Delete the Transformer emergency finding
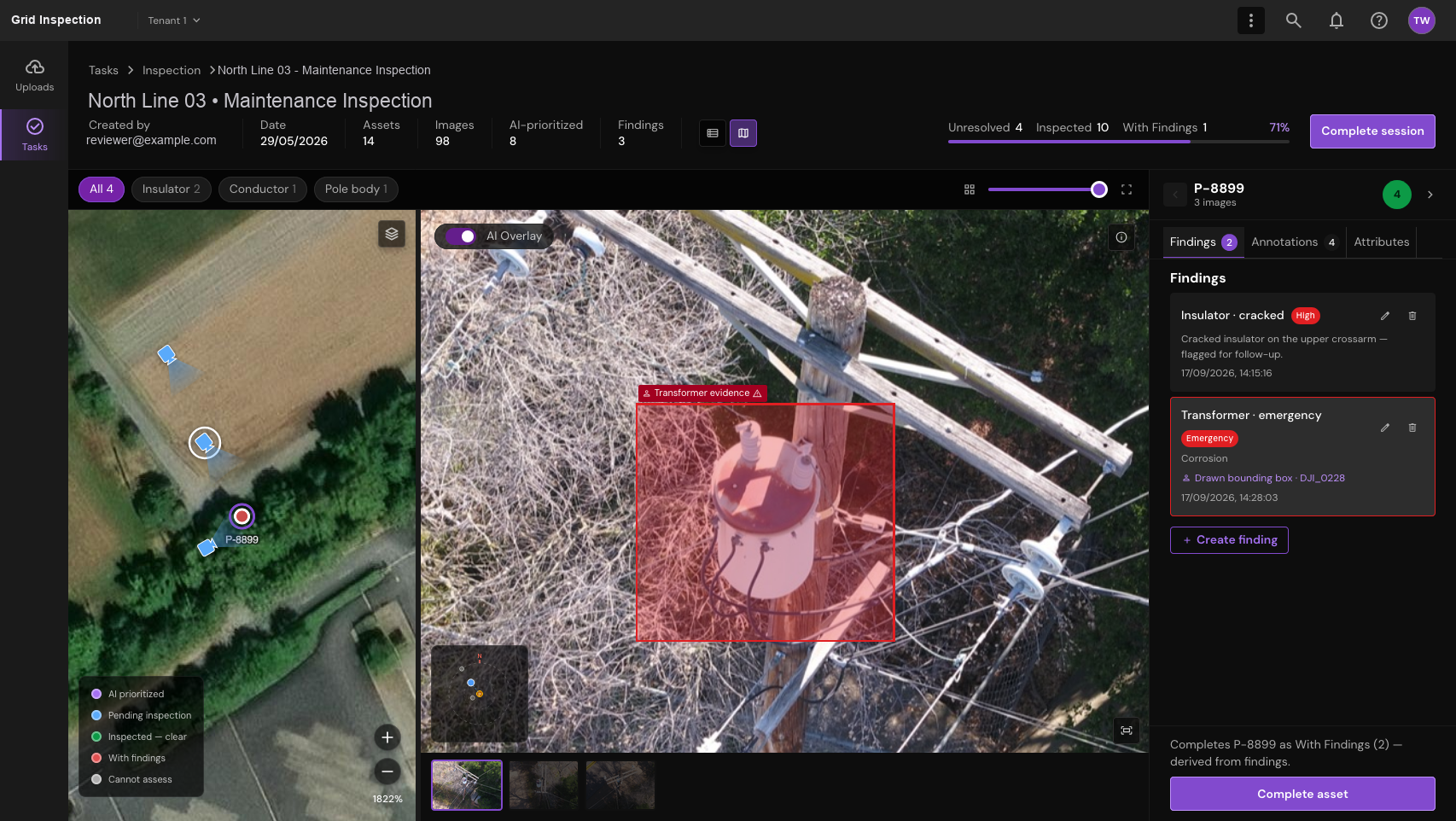Screen dimensions: 1456x821 coord(1412,428)
